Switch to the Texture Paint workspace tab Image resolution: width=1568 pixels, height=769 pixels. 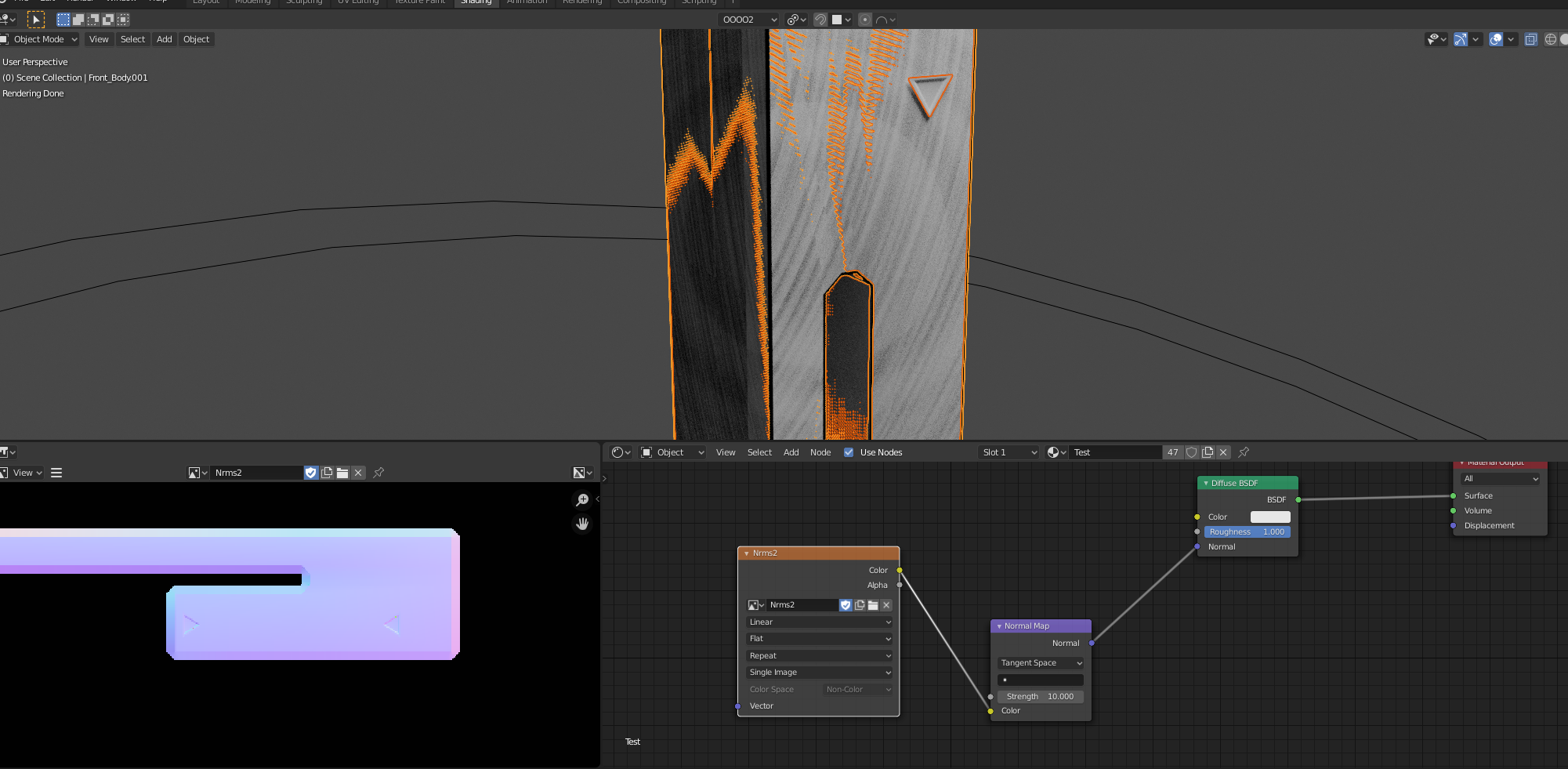pyautogui.click(x=418, y=2)
